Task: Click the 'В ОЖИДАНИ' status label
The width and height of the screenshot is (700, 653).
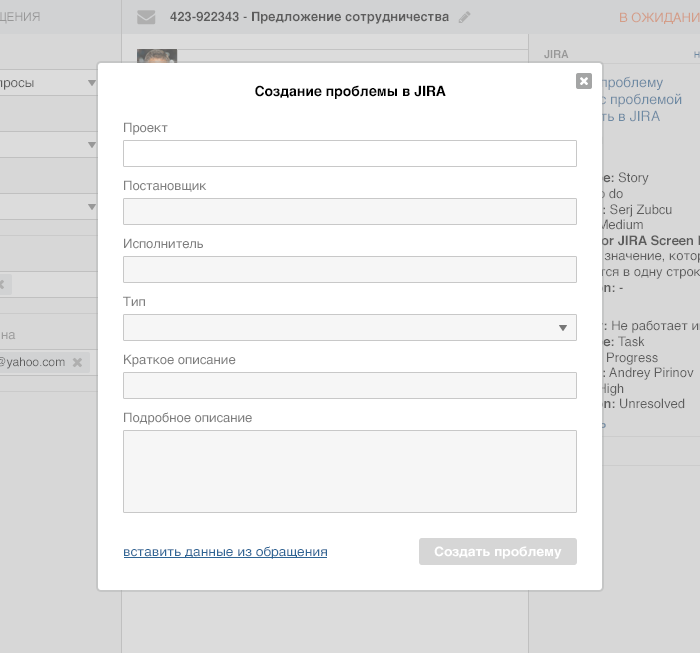Action: (x=659, y=17)
